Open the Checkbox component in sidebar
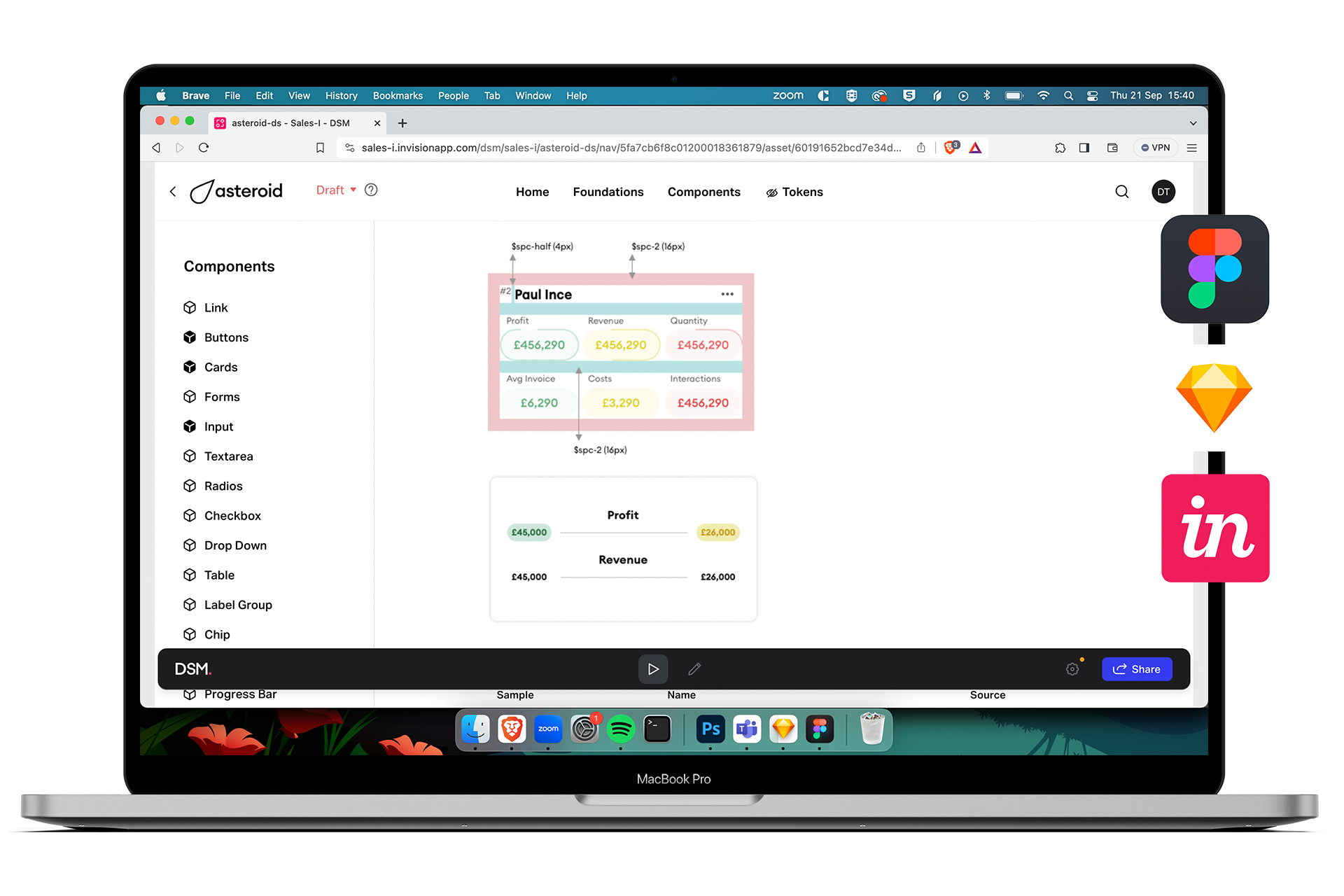 point(222,516)
